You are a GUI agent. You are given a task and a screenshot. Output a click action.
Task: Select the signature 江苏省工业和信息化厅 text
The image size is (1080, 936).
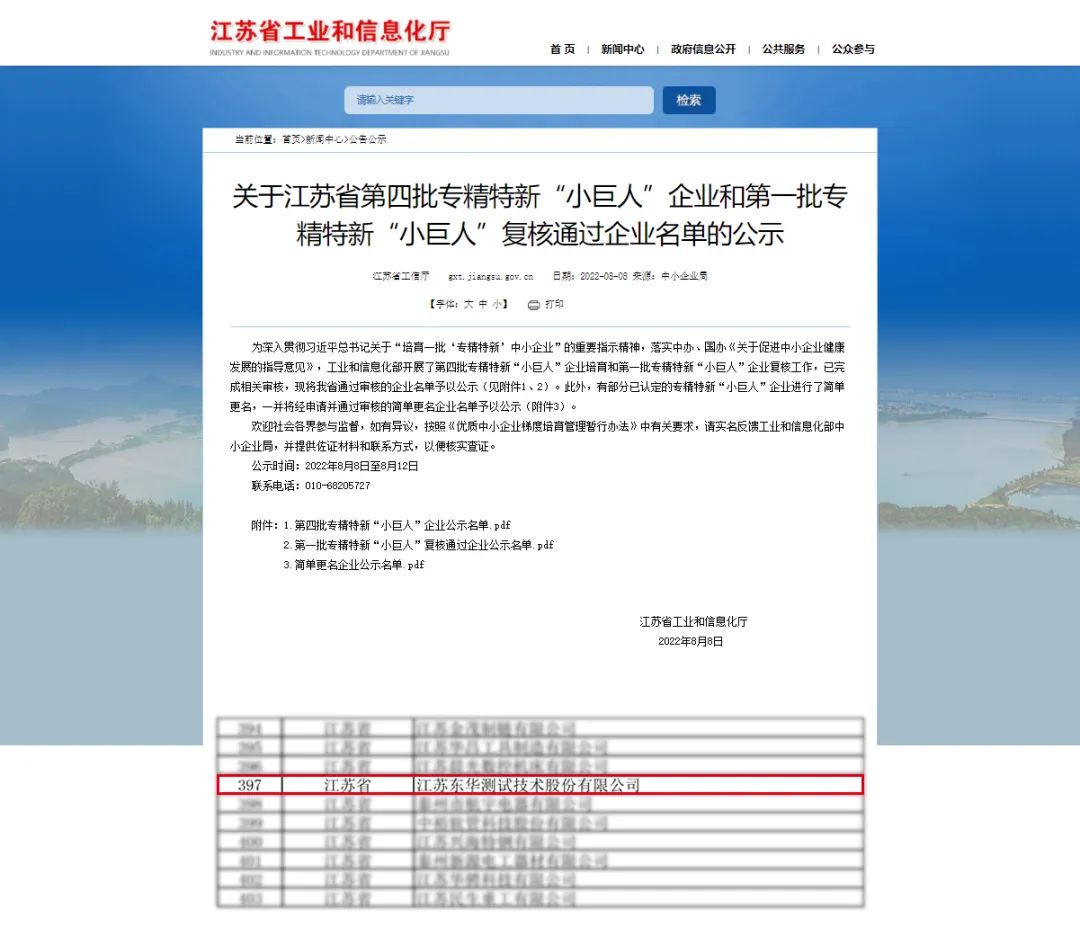[694, 621]
